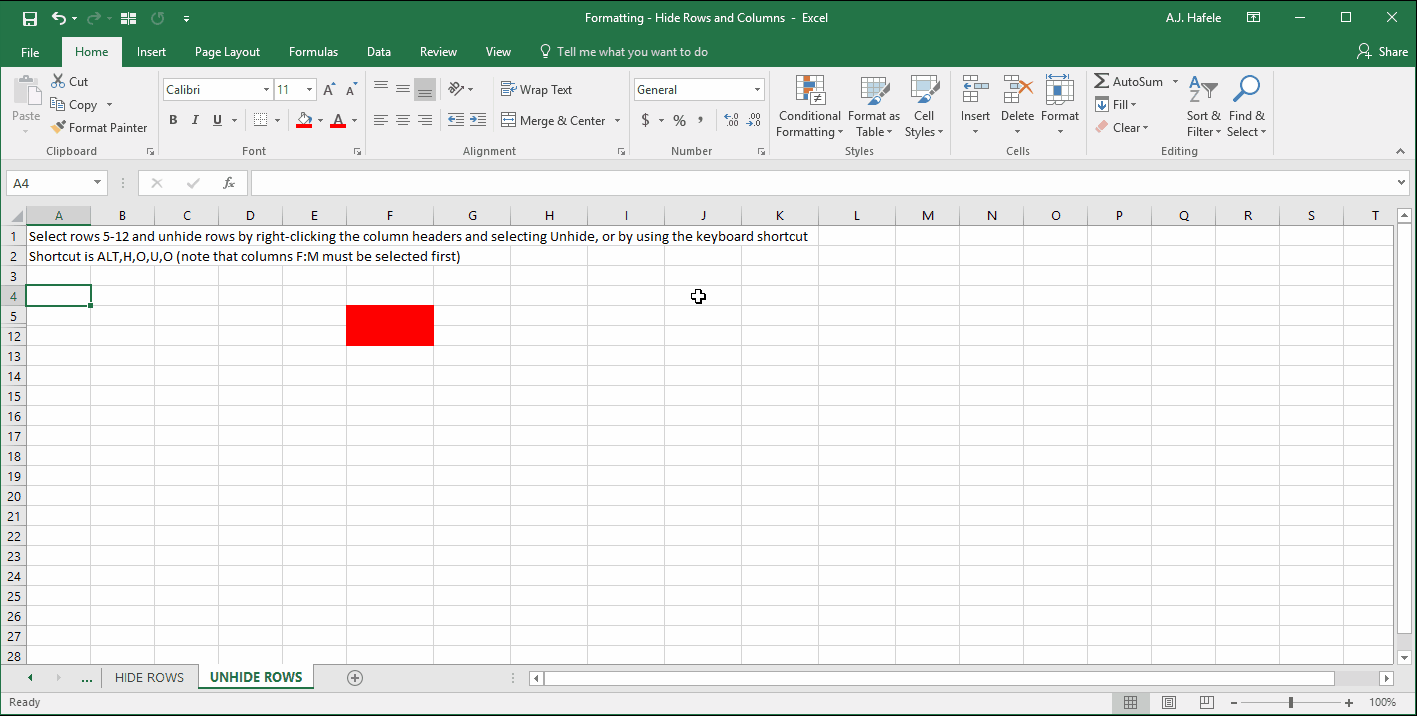Decrease decimal places

tap(754, 121)
